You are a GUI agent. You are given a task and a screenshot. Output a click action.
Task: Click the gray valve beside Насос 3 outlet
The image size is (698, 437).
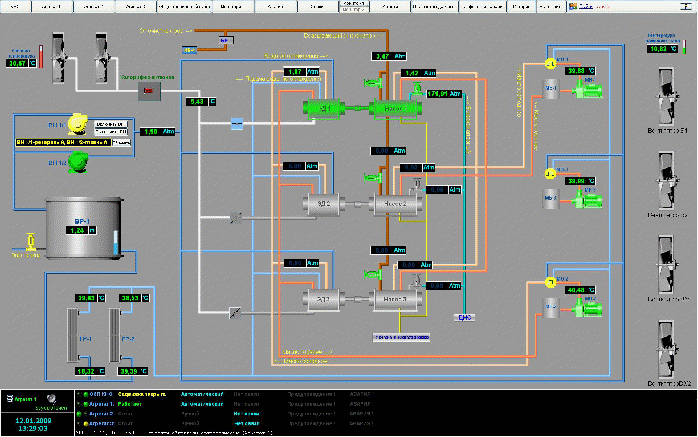click(x=417, y=280)
